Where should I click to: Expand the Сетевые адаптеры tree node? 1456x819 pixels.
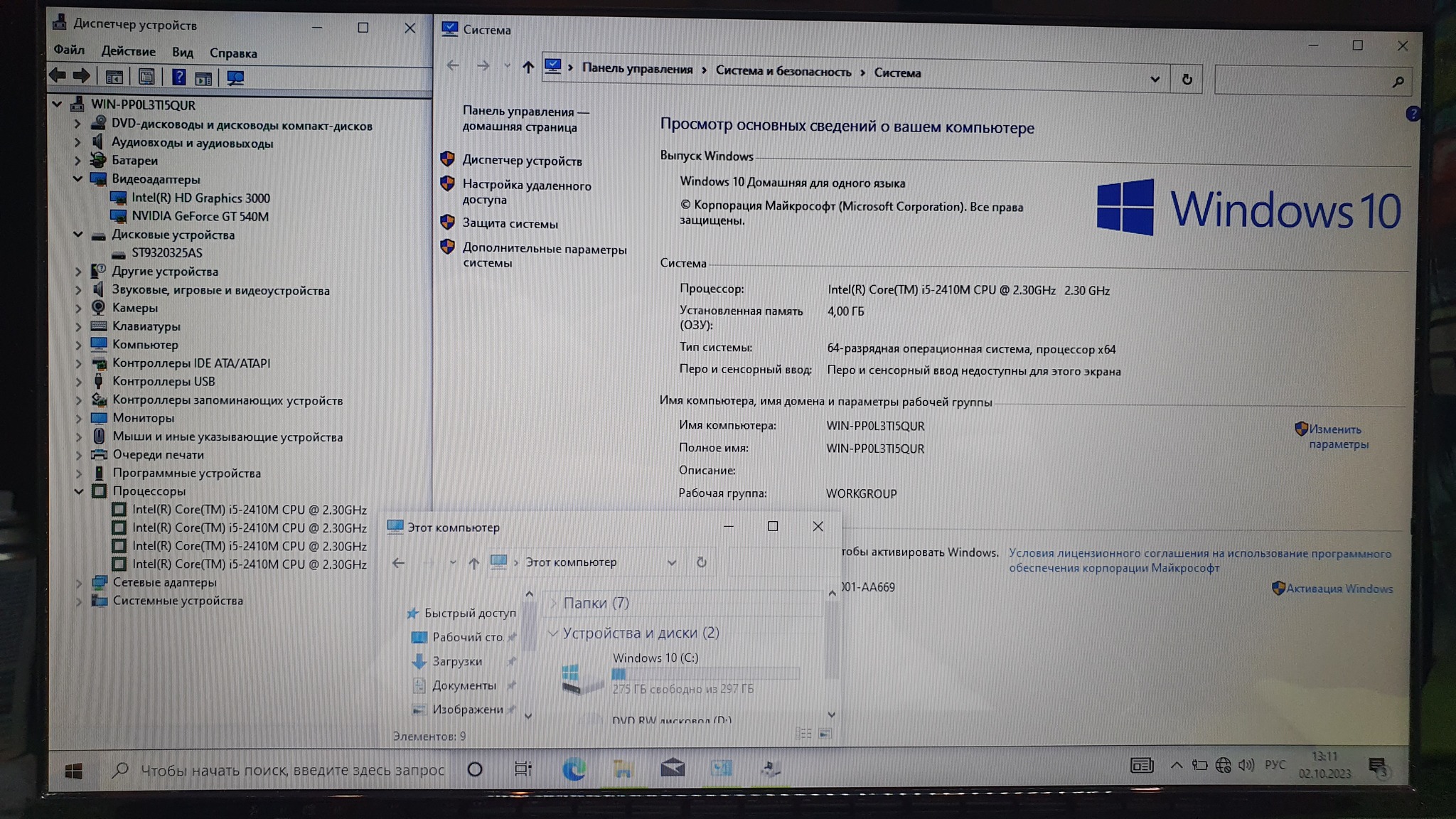click(x=79, y=582)
